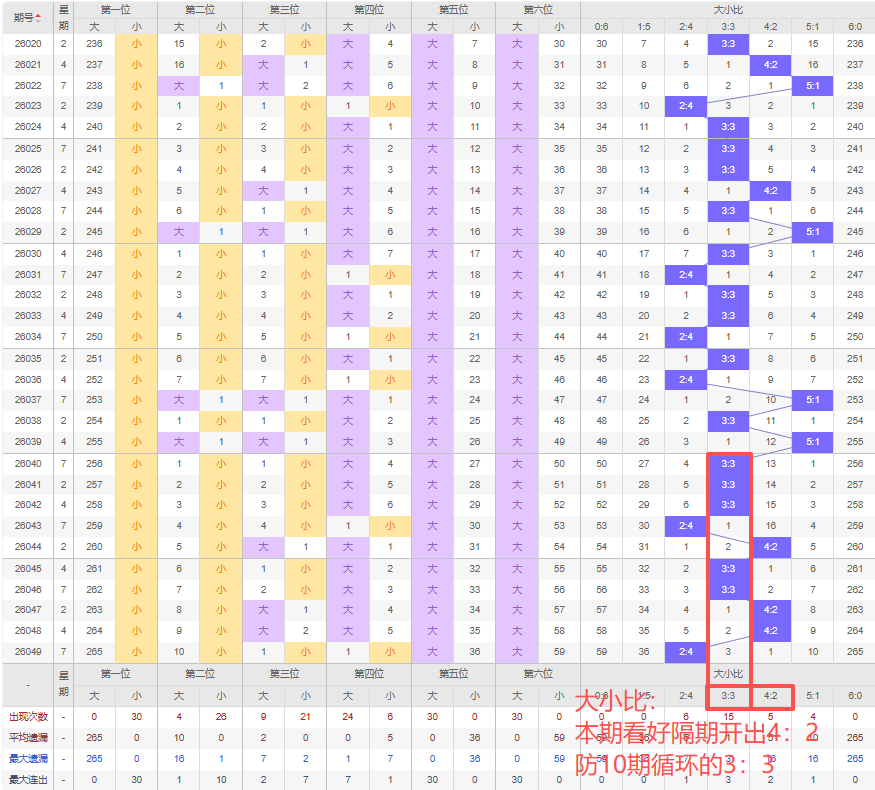The image size is (875, 790).
Task: Click the 5:1 cell in row 26022
Action: click(812, 86)
